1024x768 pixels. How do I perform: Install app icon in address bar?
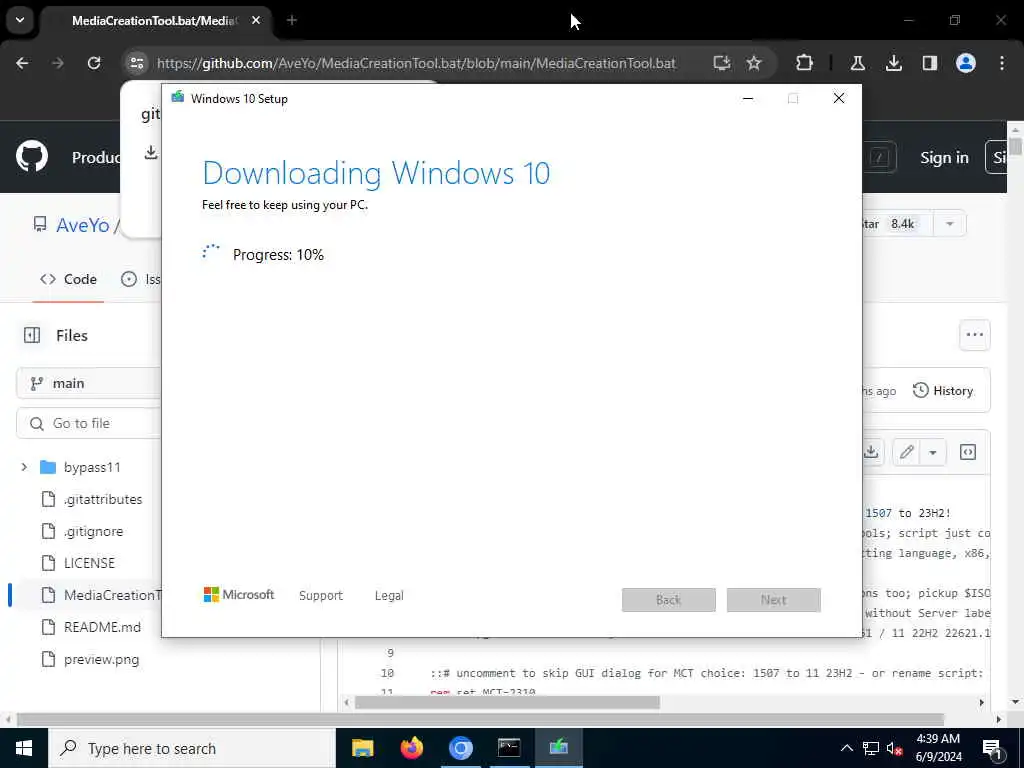(x=722, y=63)
